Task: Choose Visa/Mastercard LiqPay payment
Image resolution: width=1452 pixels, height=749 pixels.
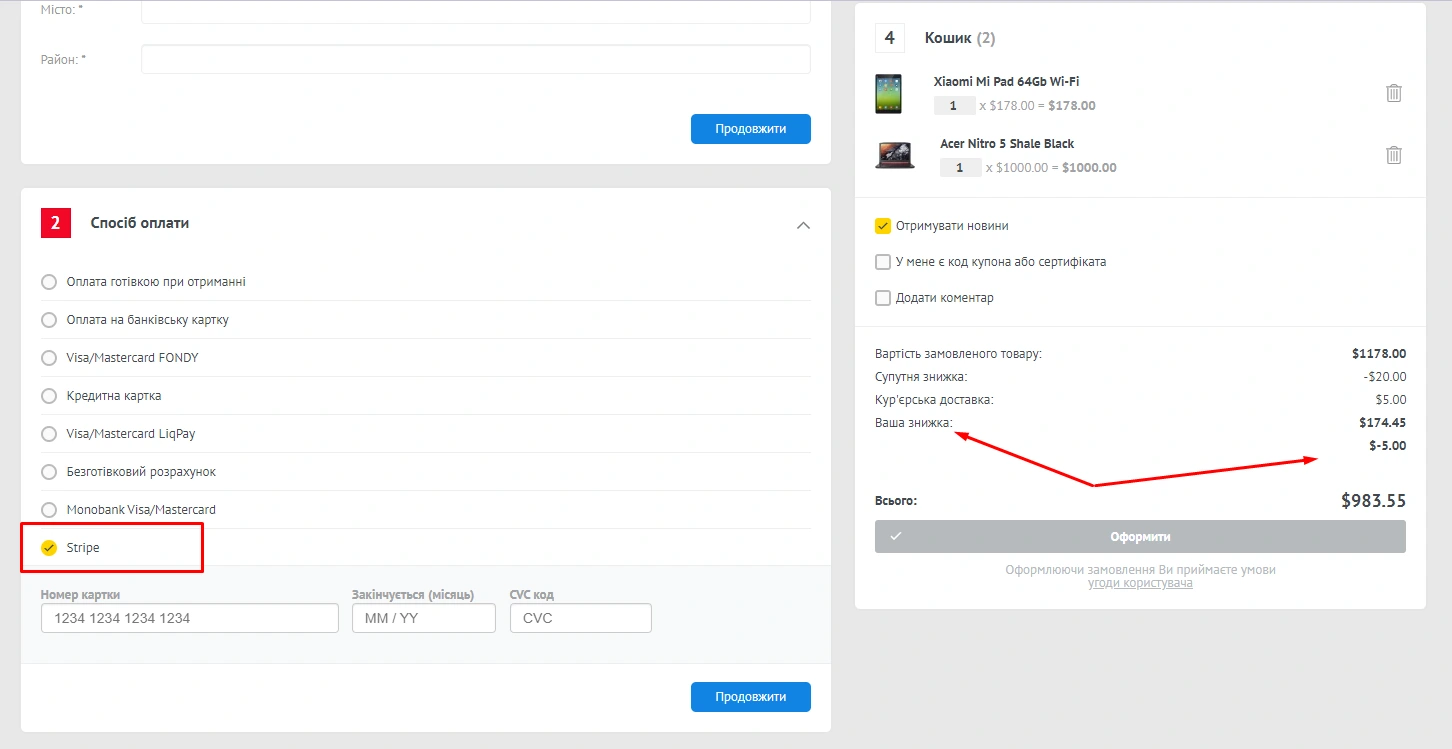Action: pyautogui.click(x=49, y=434)
